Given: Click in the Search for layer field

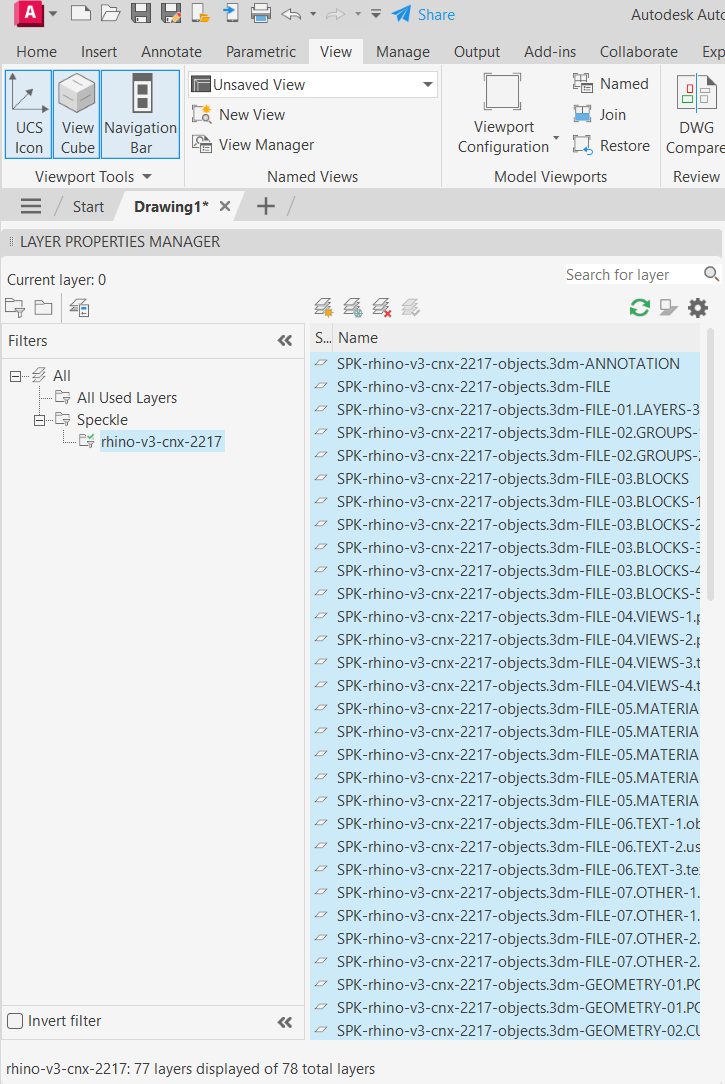Looking at the screenshot, I should pyautogui.click(x=632, y=274).
